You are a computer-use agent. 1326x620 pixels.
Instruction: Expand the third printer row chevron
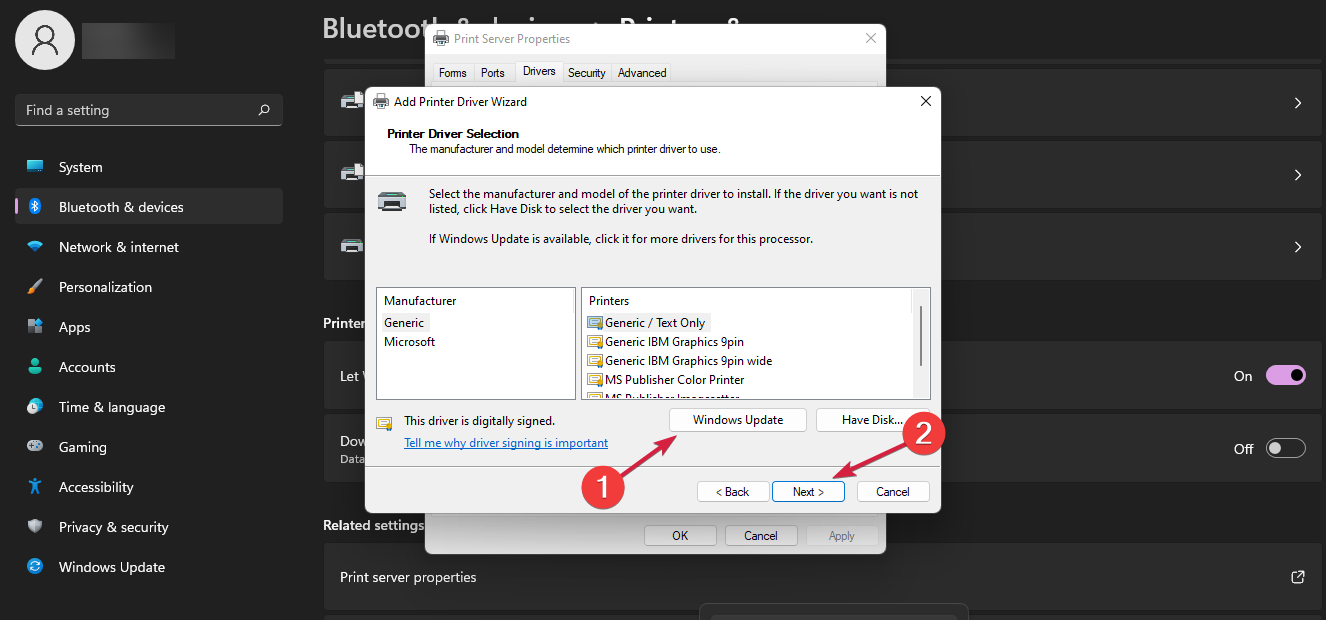coord(1298,247)
